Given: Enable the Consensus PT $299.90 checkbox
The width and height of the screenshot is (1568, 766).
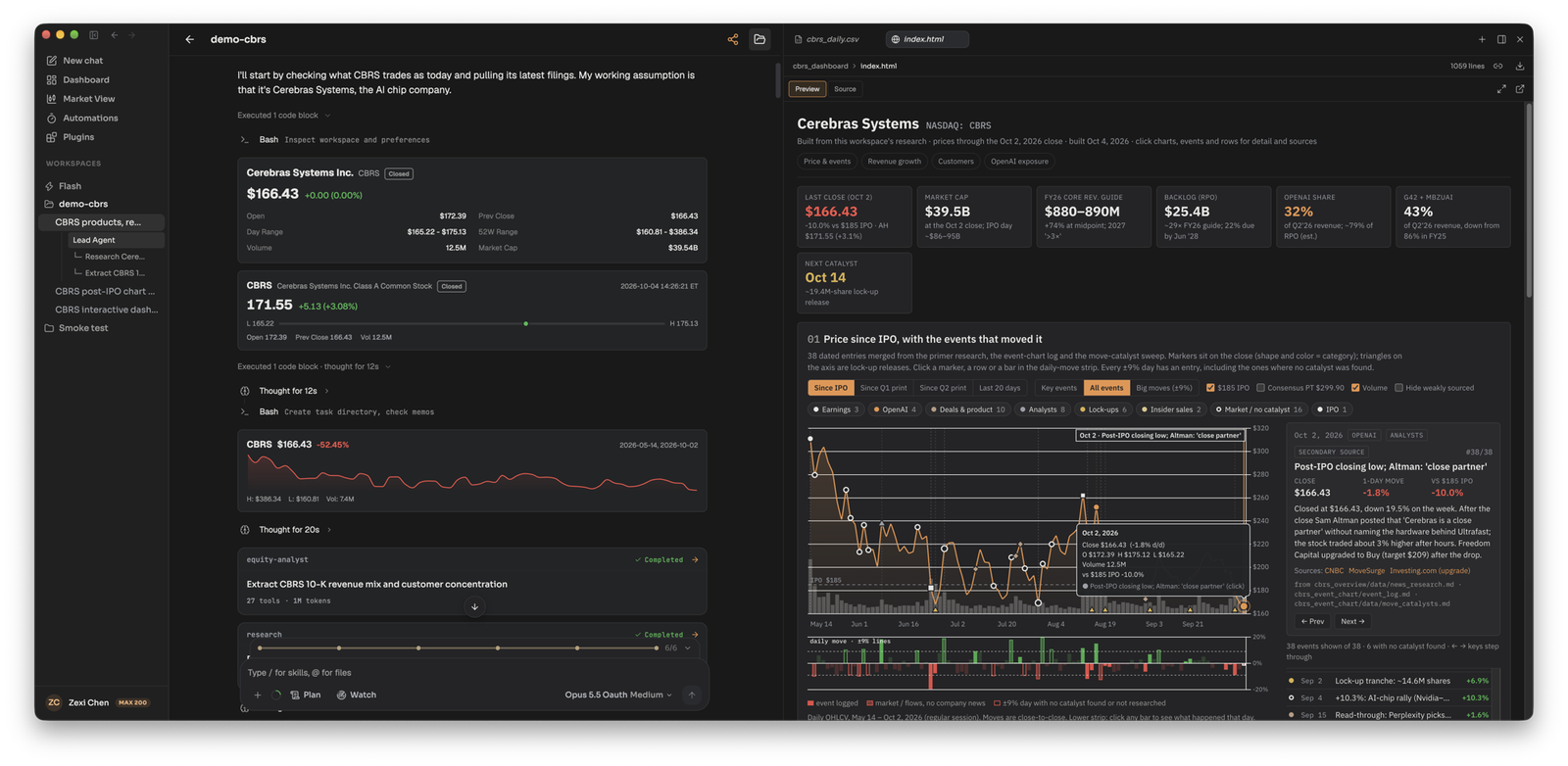Looking at the screenshot, I should 1261,388.
